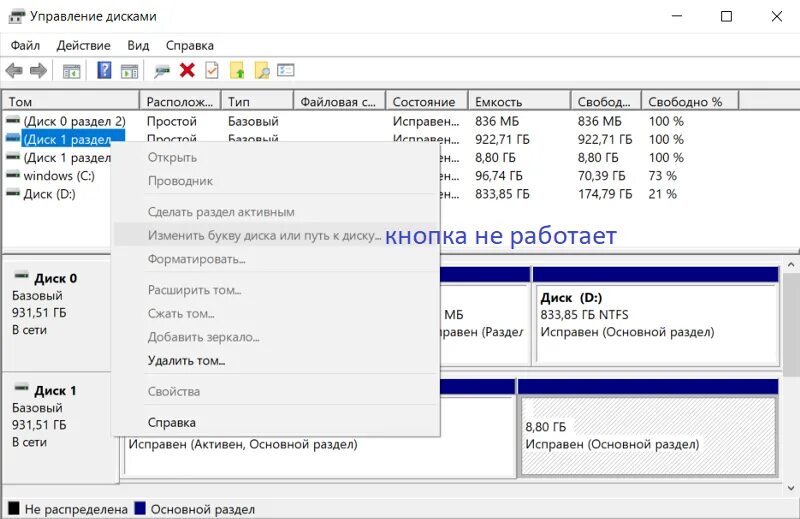
Task: Click Добавить зеркало... in the context menu
Action: 276,337
